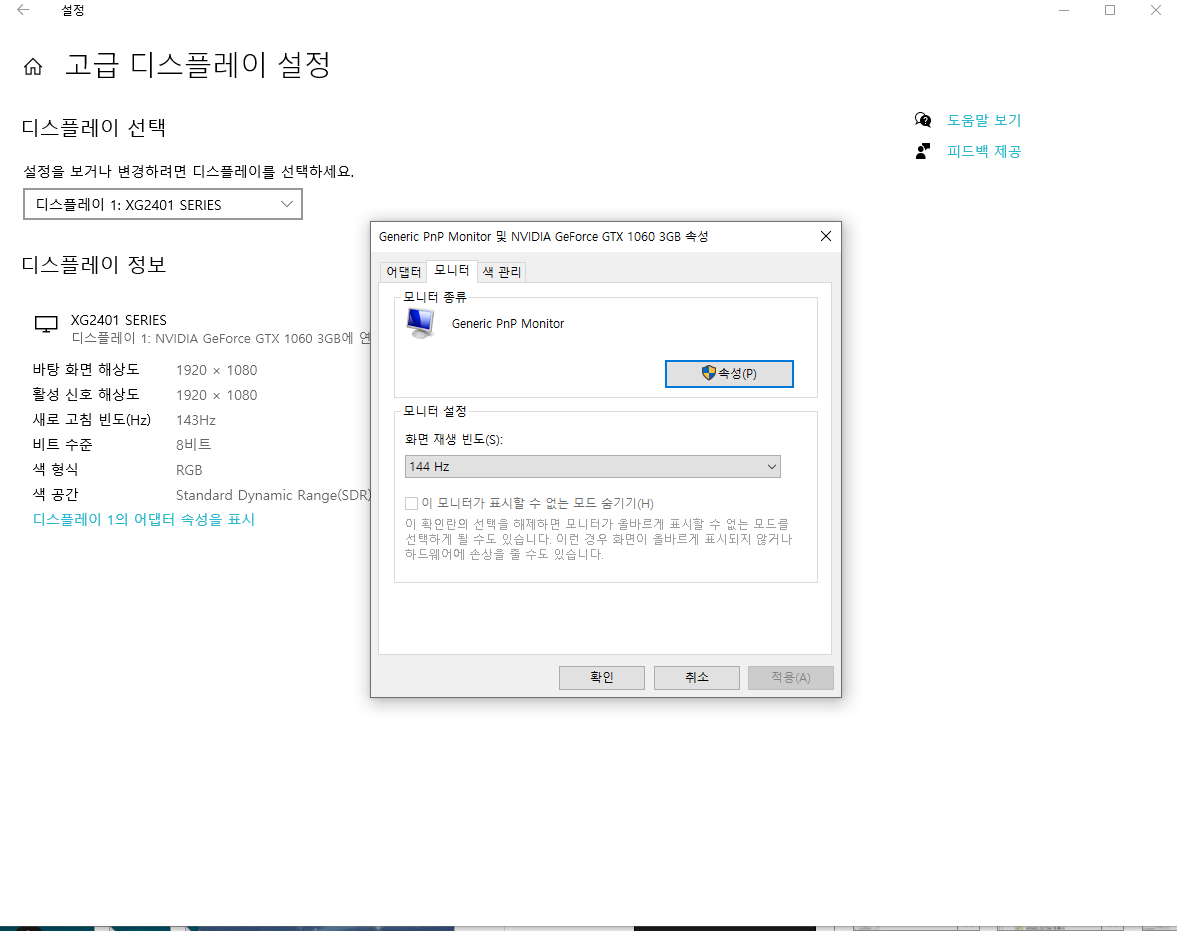Open the 디스플레이 1: XG2401 SERIES dropdown

point(163,204)
